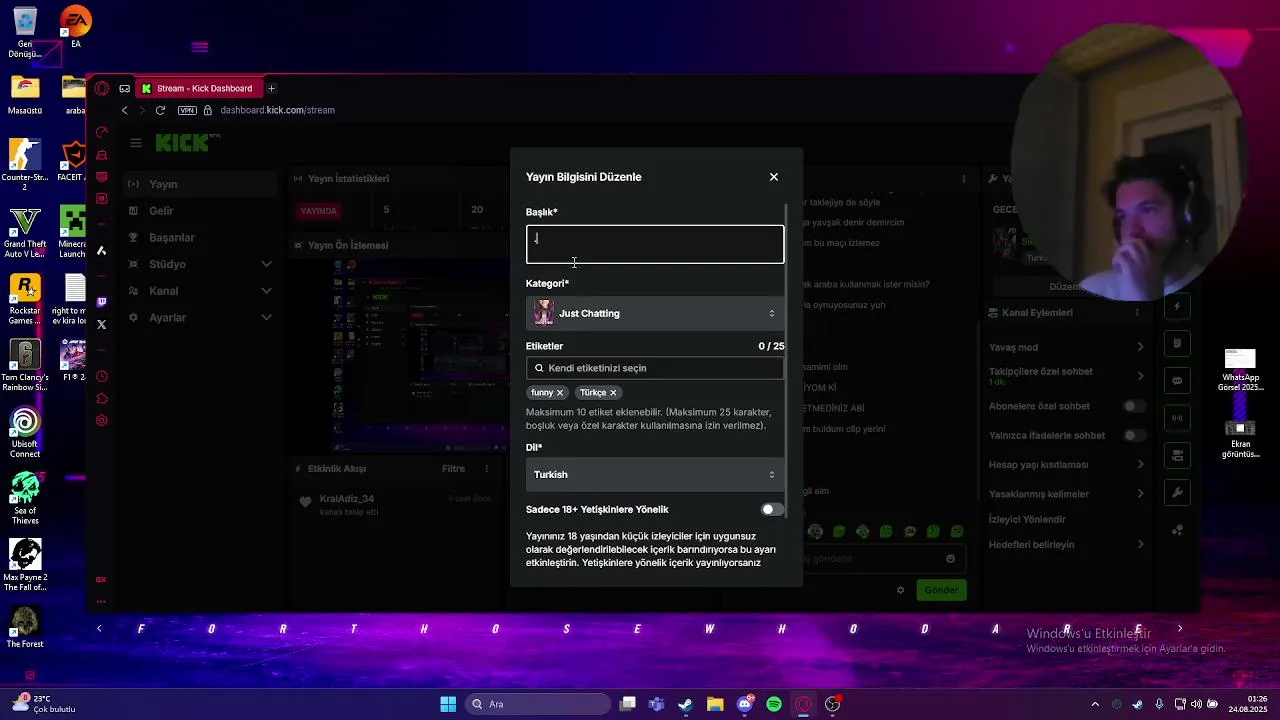Toggle Yalnızca ifadelerle sohbet switch
The image size is (1280, 720).
click(x=1133, y=435)
